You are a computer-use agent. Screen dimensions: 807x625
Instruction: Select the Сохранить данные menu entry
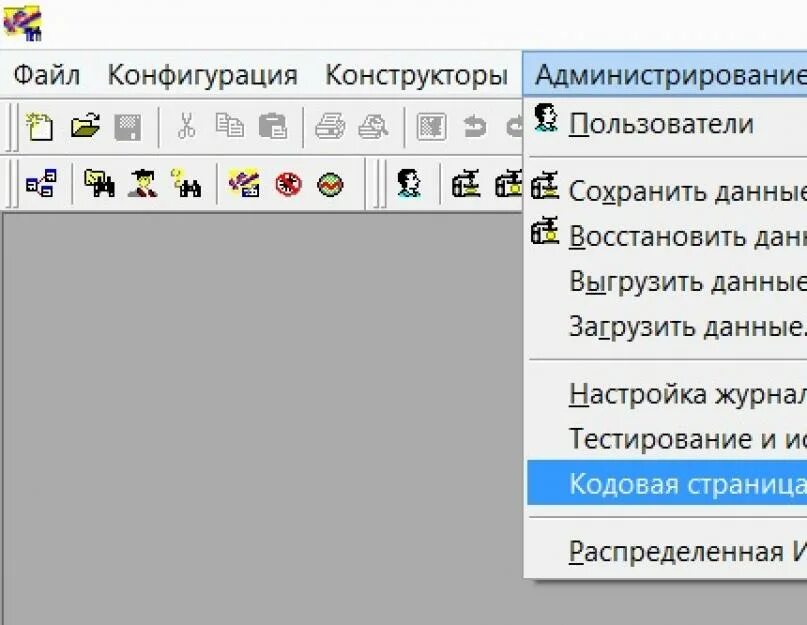[x=667, y=191]
